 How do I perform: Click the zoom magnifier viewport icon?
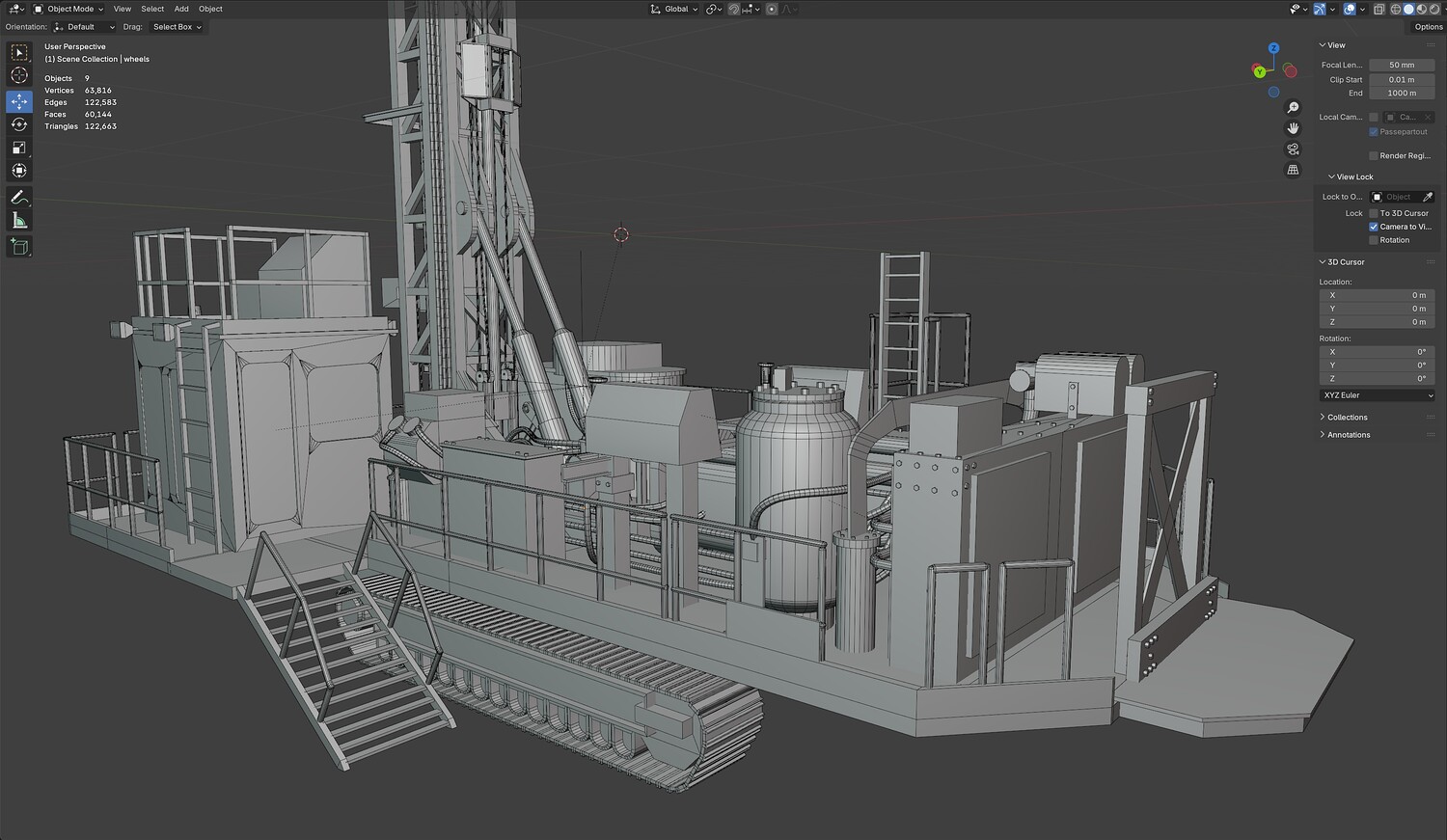coord(1294,108)
